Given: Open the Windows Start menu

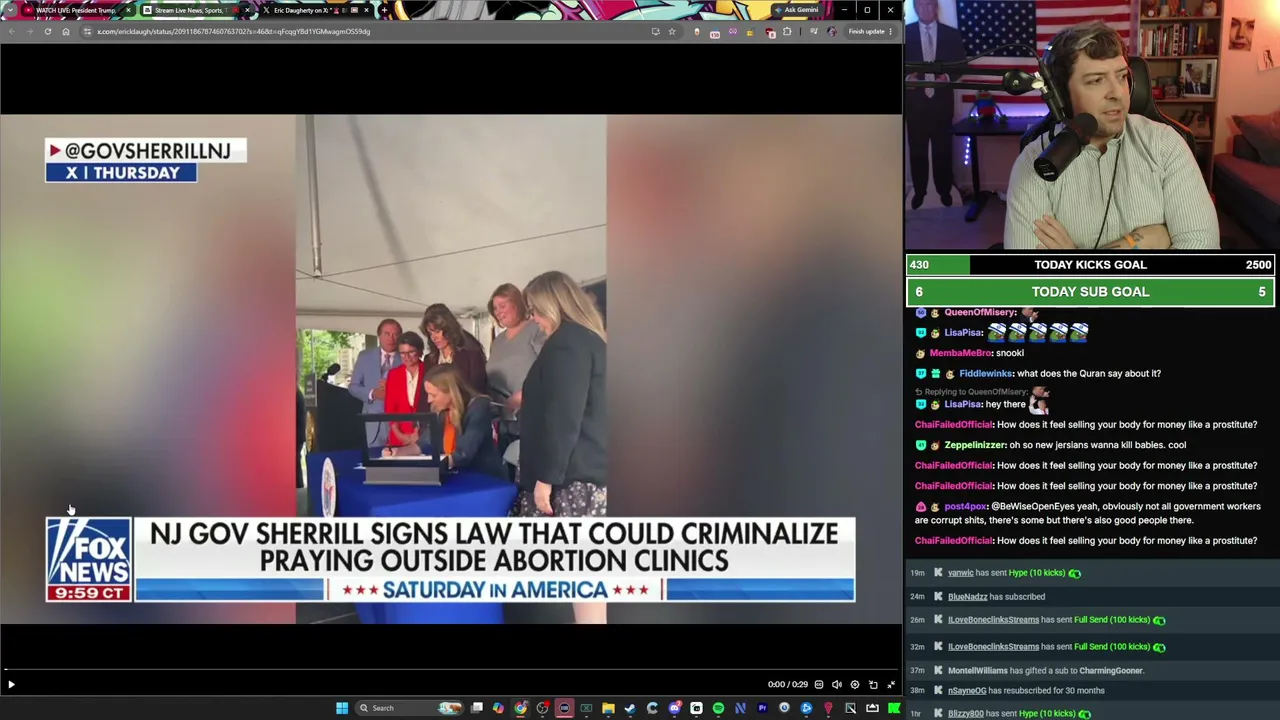Looking at the screenshot, I should click(x=342, y=708).
